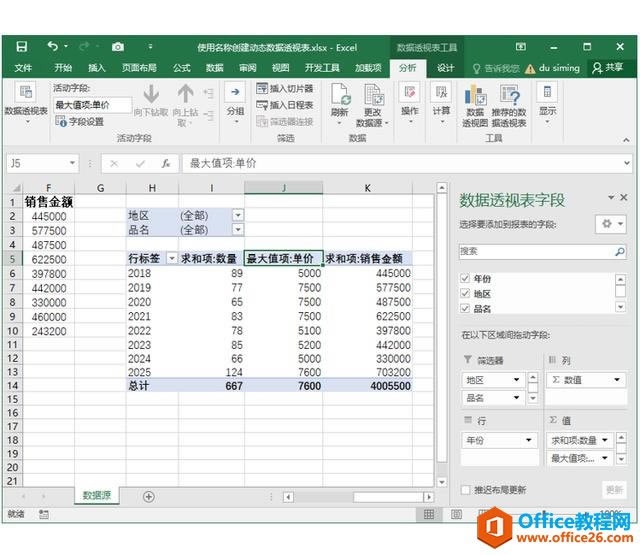Click 更改数据源 change data source
The height and width of the screenshot is (555, 640).
tap(372, 105)
